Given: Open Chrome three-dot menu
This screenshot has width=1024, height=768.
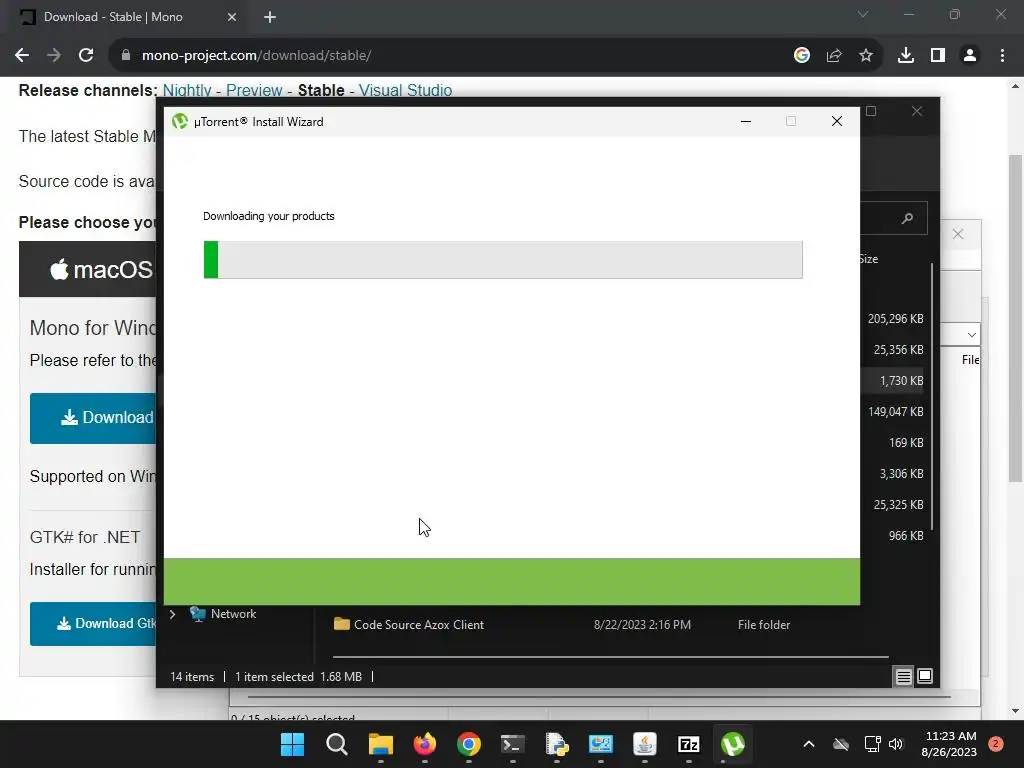Looking at the screenshot, I should point(1002,56).
